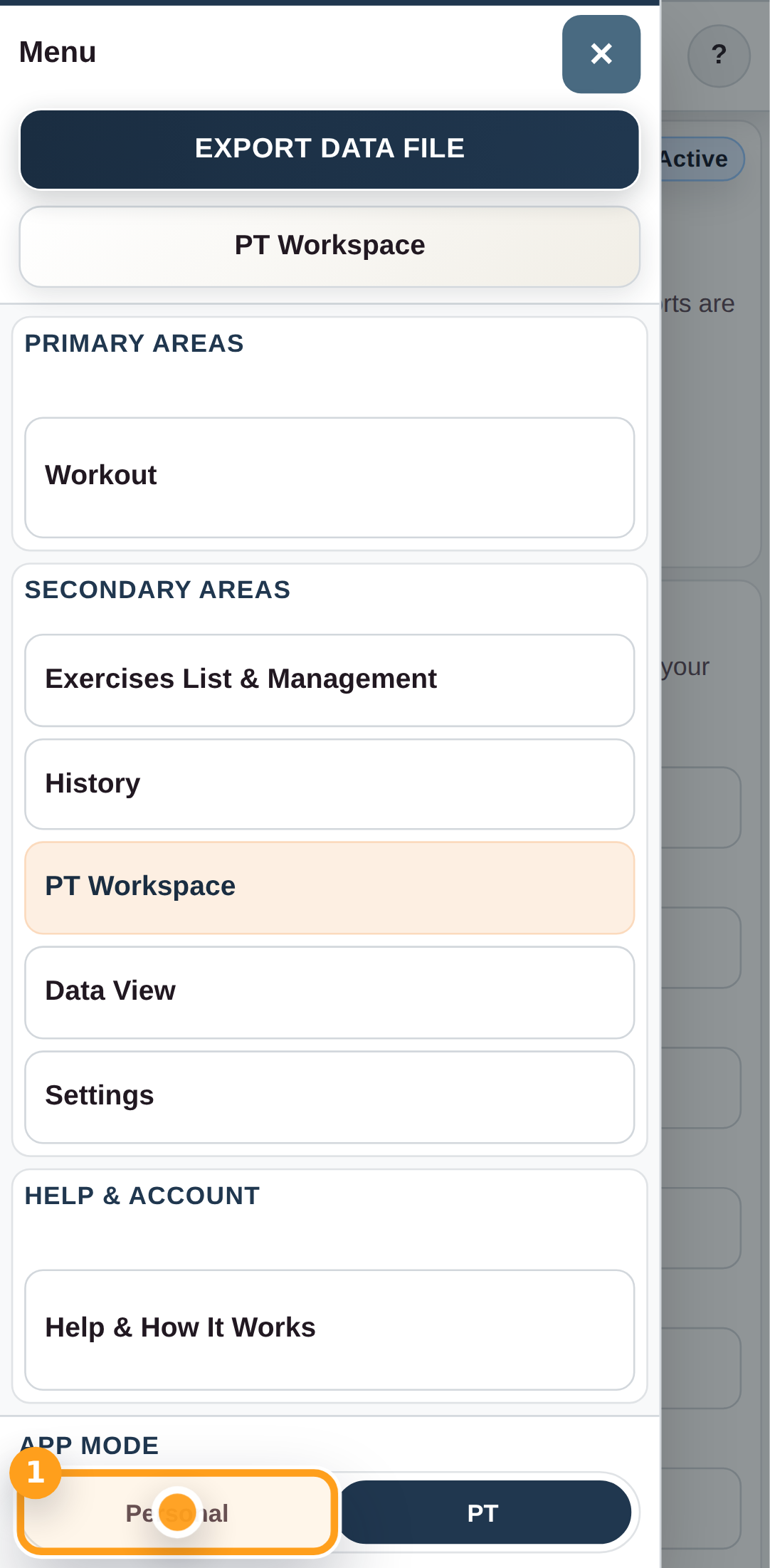Open Exercises List & Management
The height and width of the screenshot is (1568, 770).
coord(329,679)
